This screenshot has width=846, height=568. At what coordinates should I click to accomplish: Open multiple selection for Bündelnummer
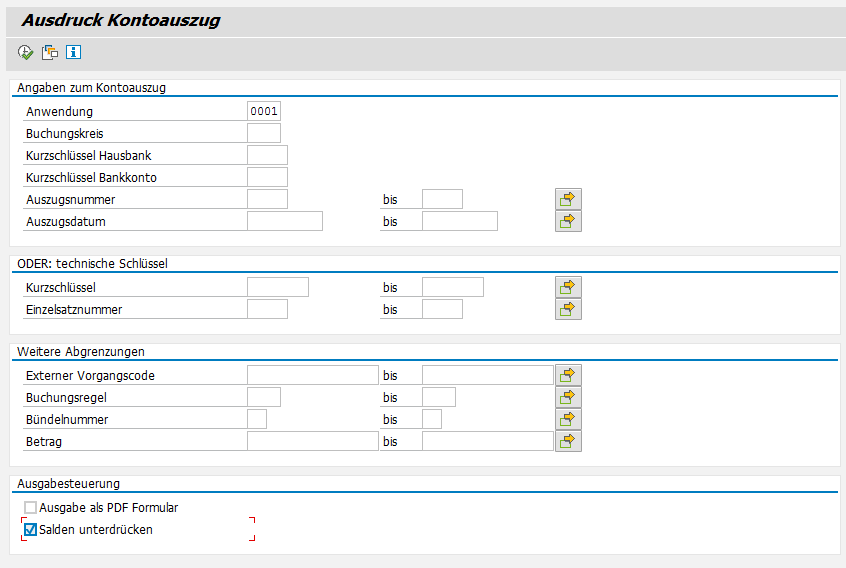[568, 419]
